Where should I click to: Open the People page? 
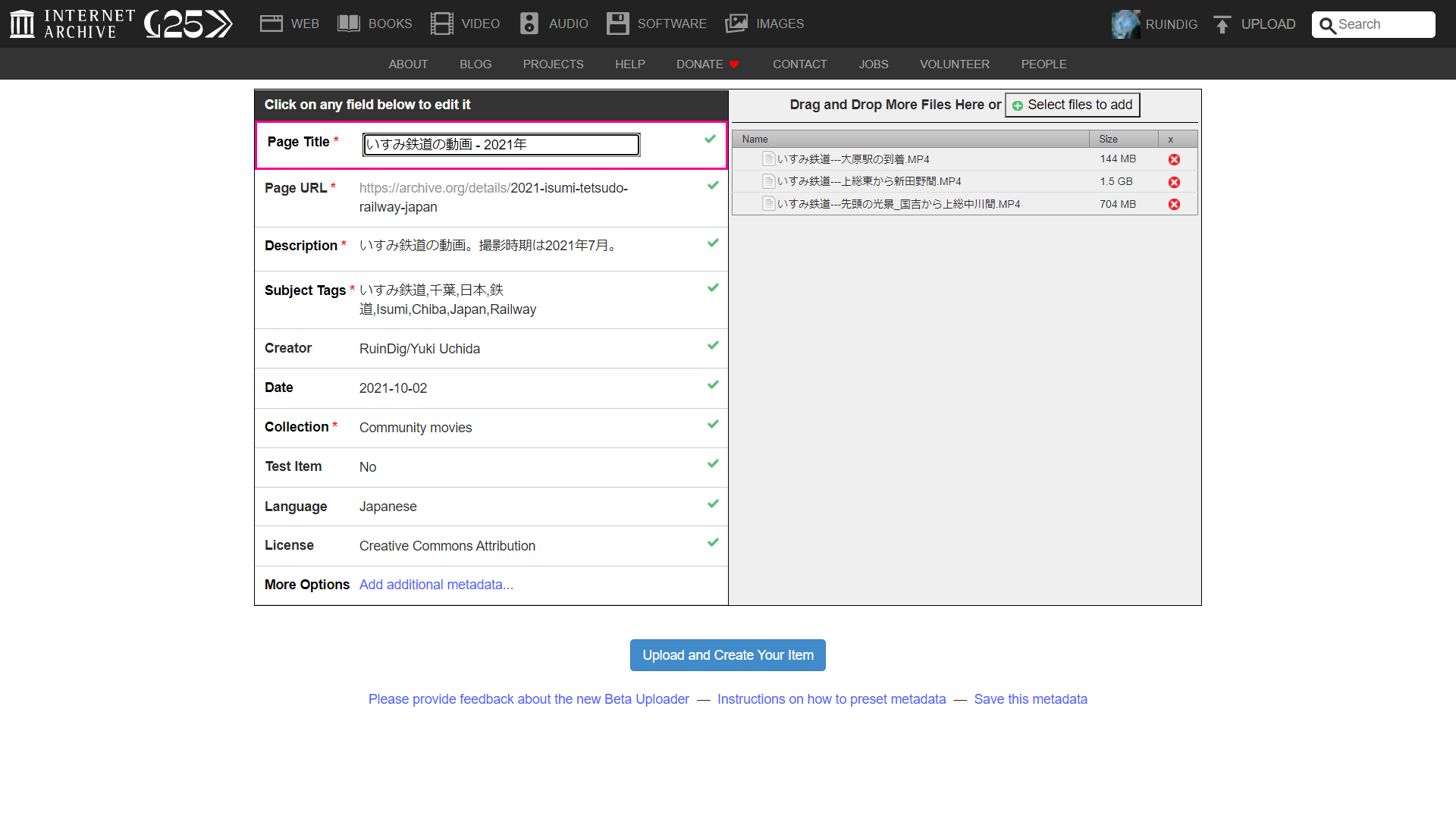[x=1043, y=64]
